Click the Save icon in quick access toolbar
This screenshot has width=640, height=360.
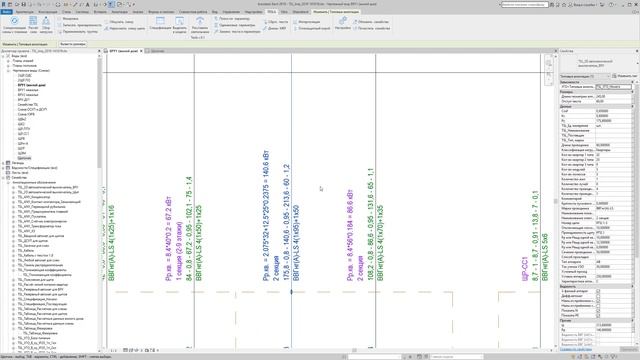click(x=23, y=4)
